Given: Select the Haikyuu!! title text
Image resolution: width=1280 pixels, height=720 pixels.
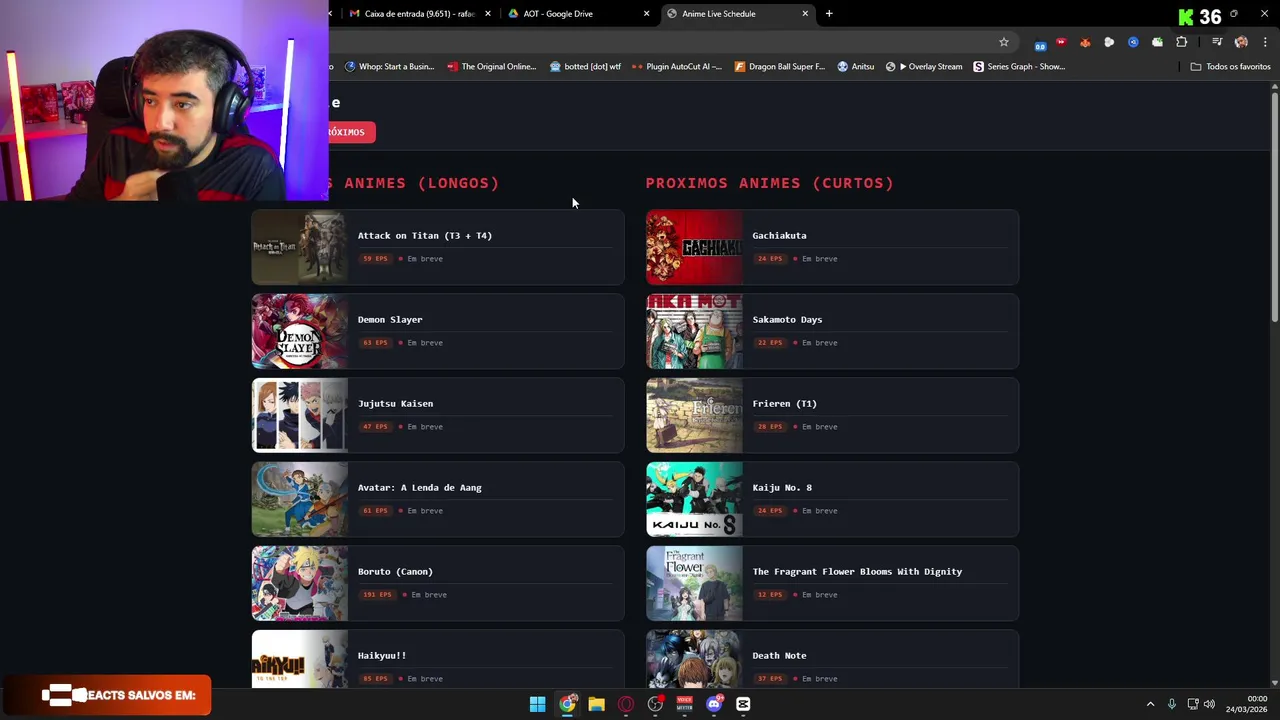Looking at the screenshot, I should [382, 656].
